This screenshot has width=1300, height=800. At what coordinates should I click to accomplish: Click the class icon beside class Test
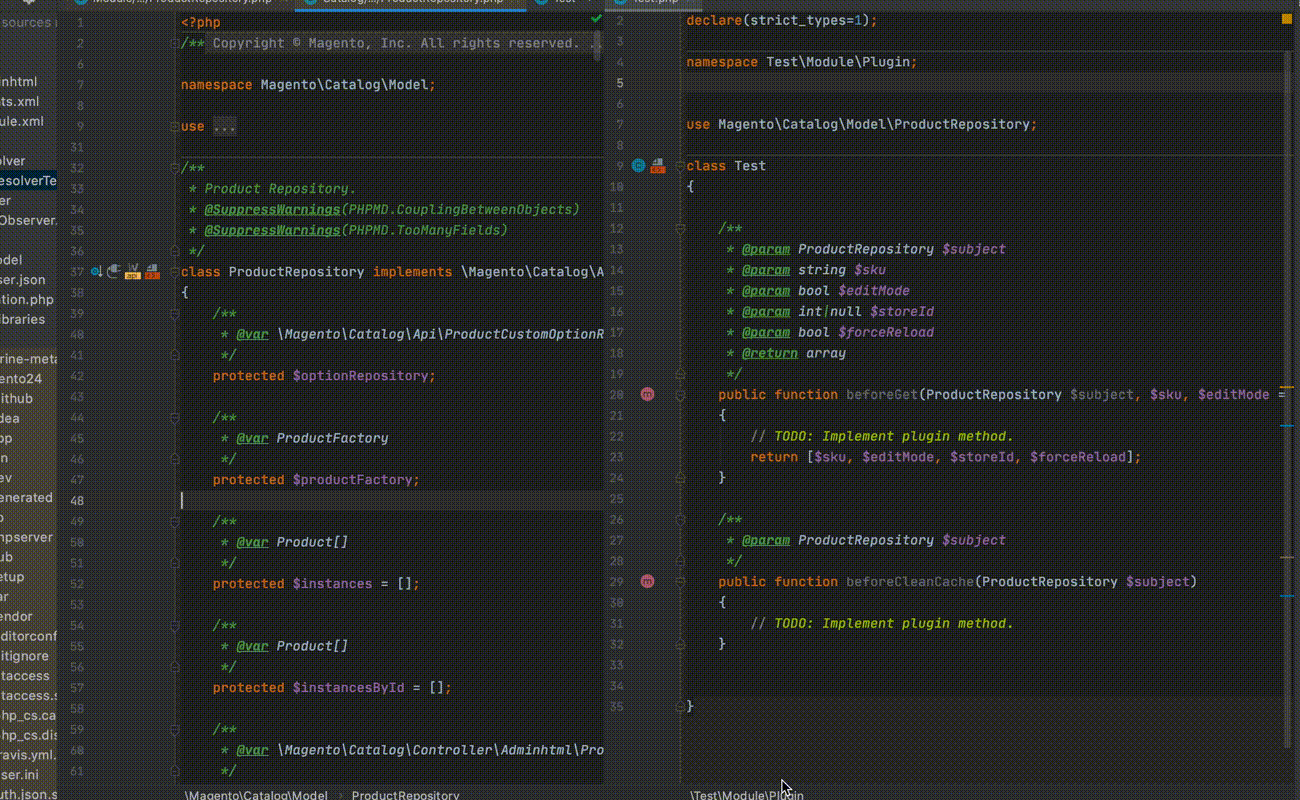click(x=638, y=166)
